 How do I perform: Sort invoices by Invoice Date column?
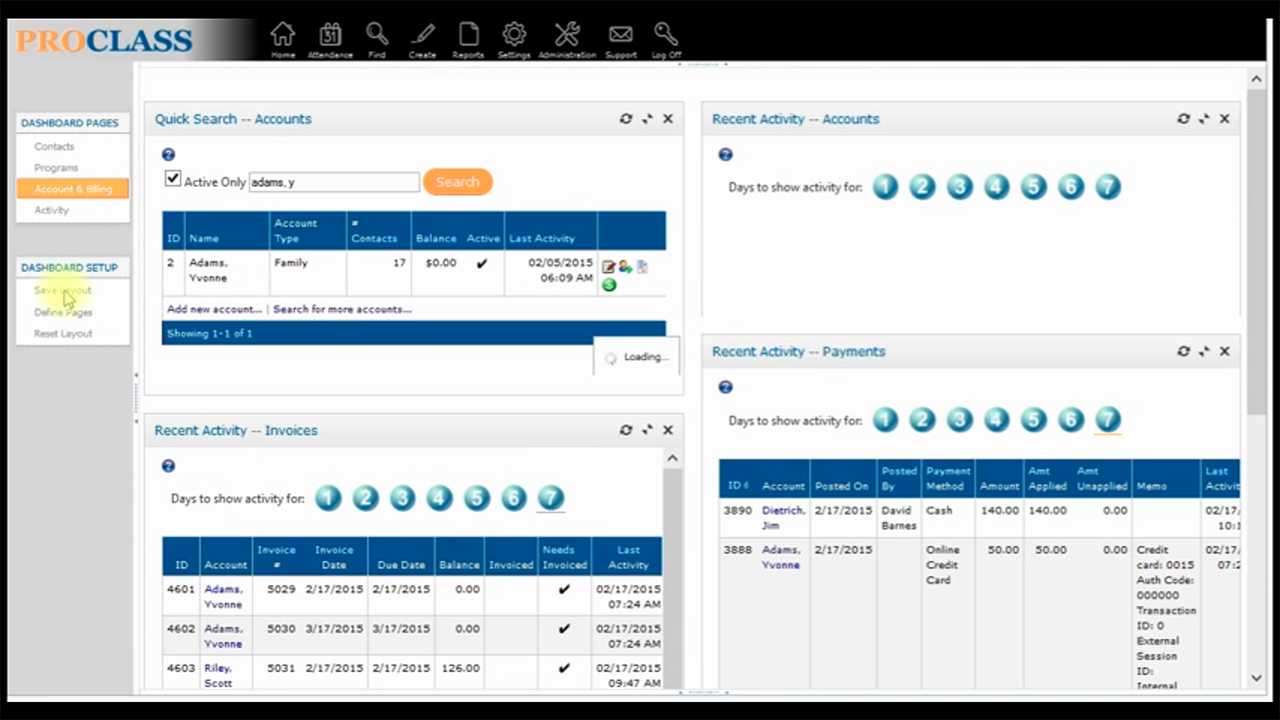[x=334, y=557]
